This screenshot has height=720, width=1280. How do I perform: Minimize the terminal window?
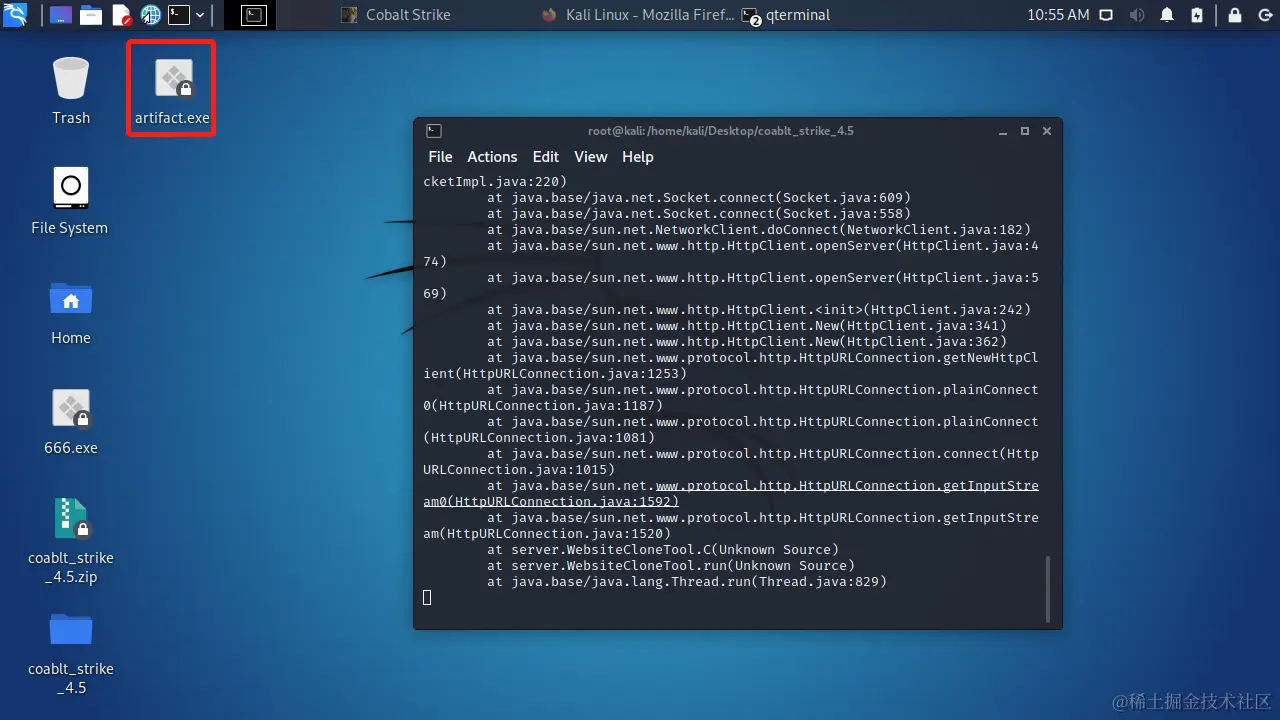[x=1003, y=131]
